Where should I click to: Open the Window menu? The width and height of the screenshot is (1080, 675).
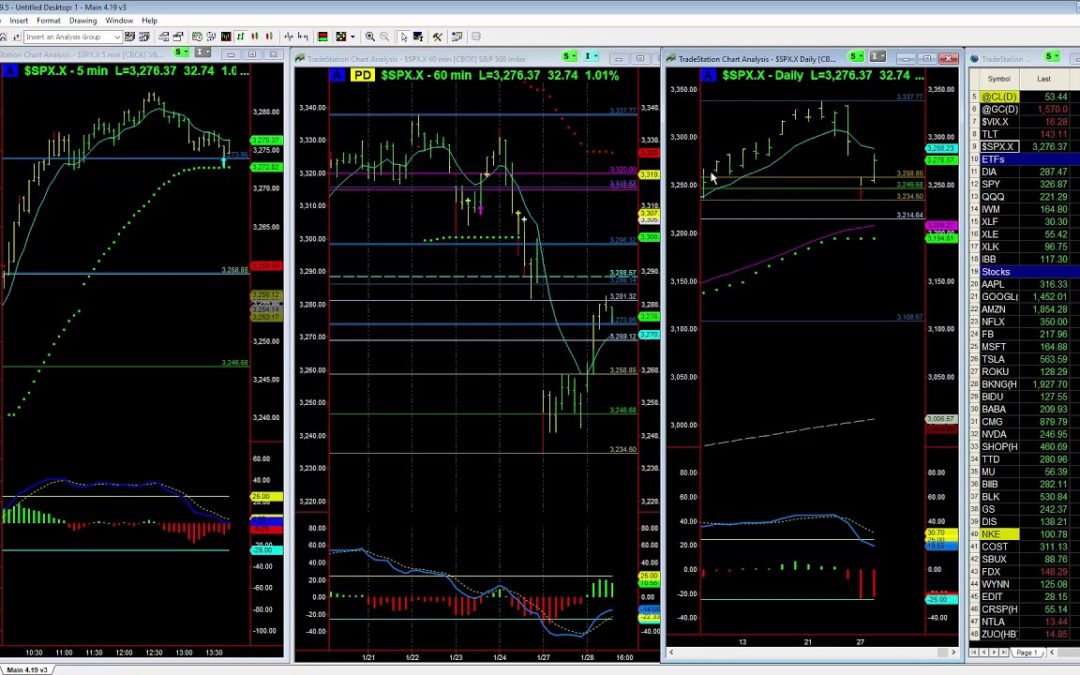click(x=119, y=21)
